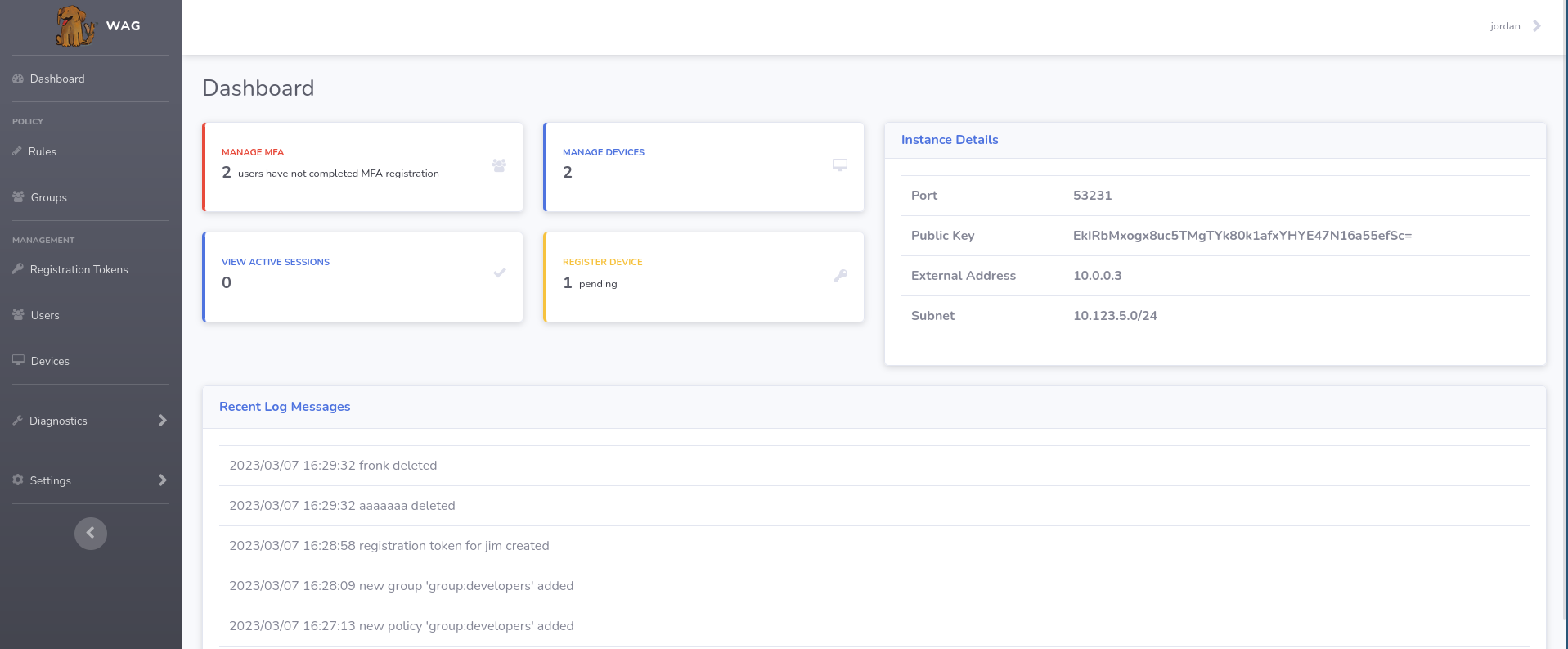Click the WAG brand title
The height and width of the screenshot is (649, 1568).
(x=124, y=26)
